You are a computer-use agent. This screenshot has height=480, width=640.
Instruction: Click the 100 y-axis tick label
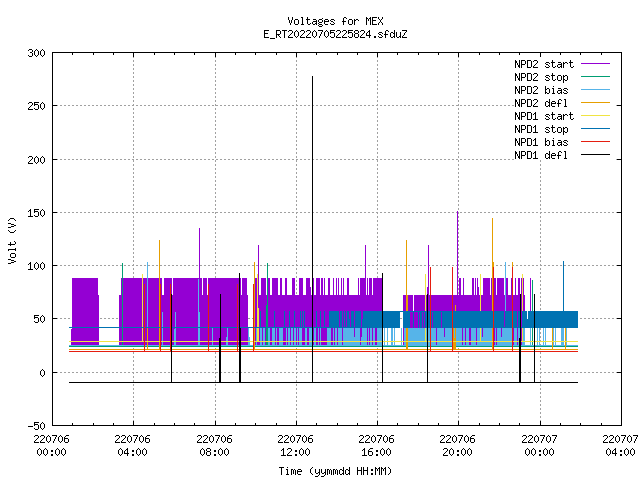36,266
